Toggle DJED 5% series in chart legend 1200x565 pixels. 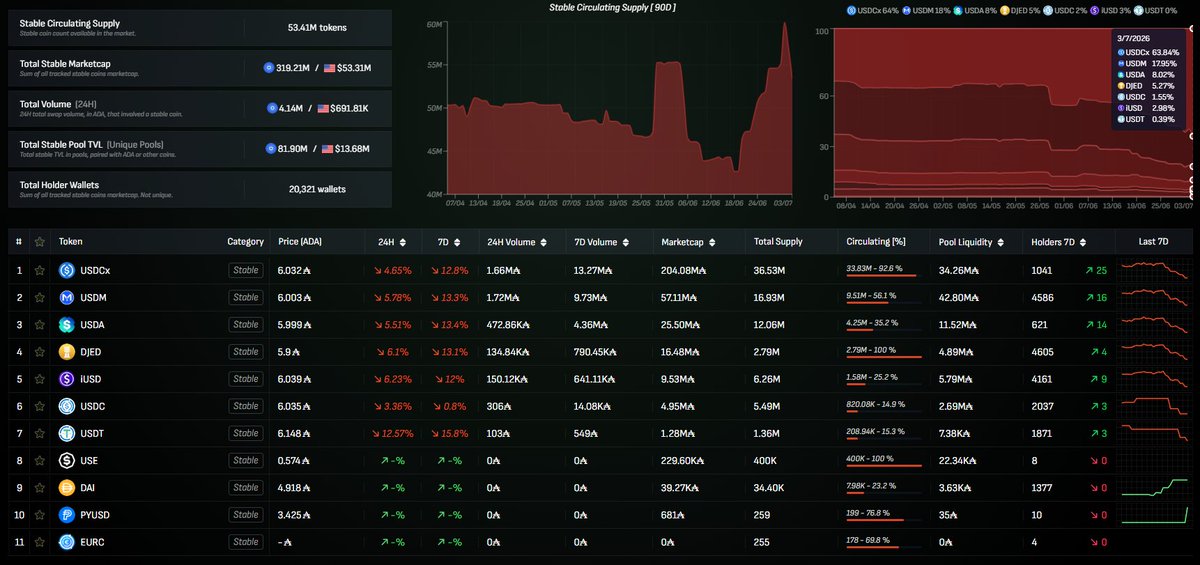(x=1021, y=10)
